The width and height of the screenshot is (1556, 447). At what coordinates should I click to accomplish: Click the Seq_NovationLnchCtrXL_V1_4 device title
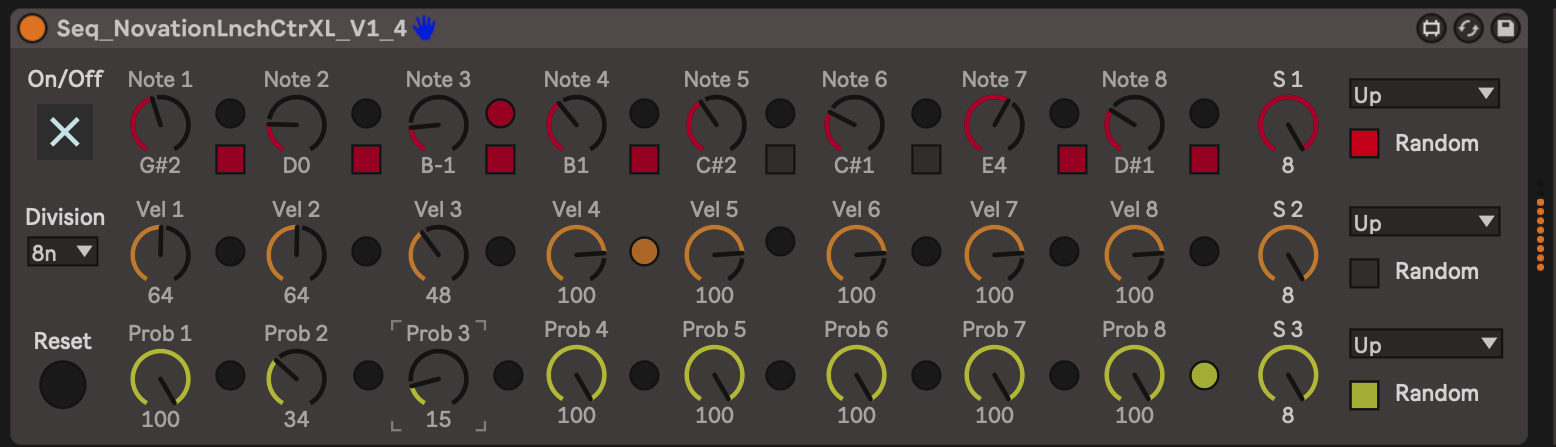click(231, 28)
